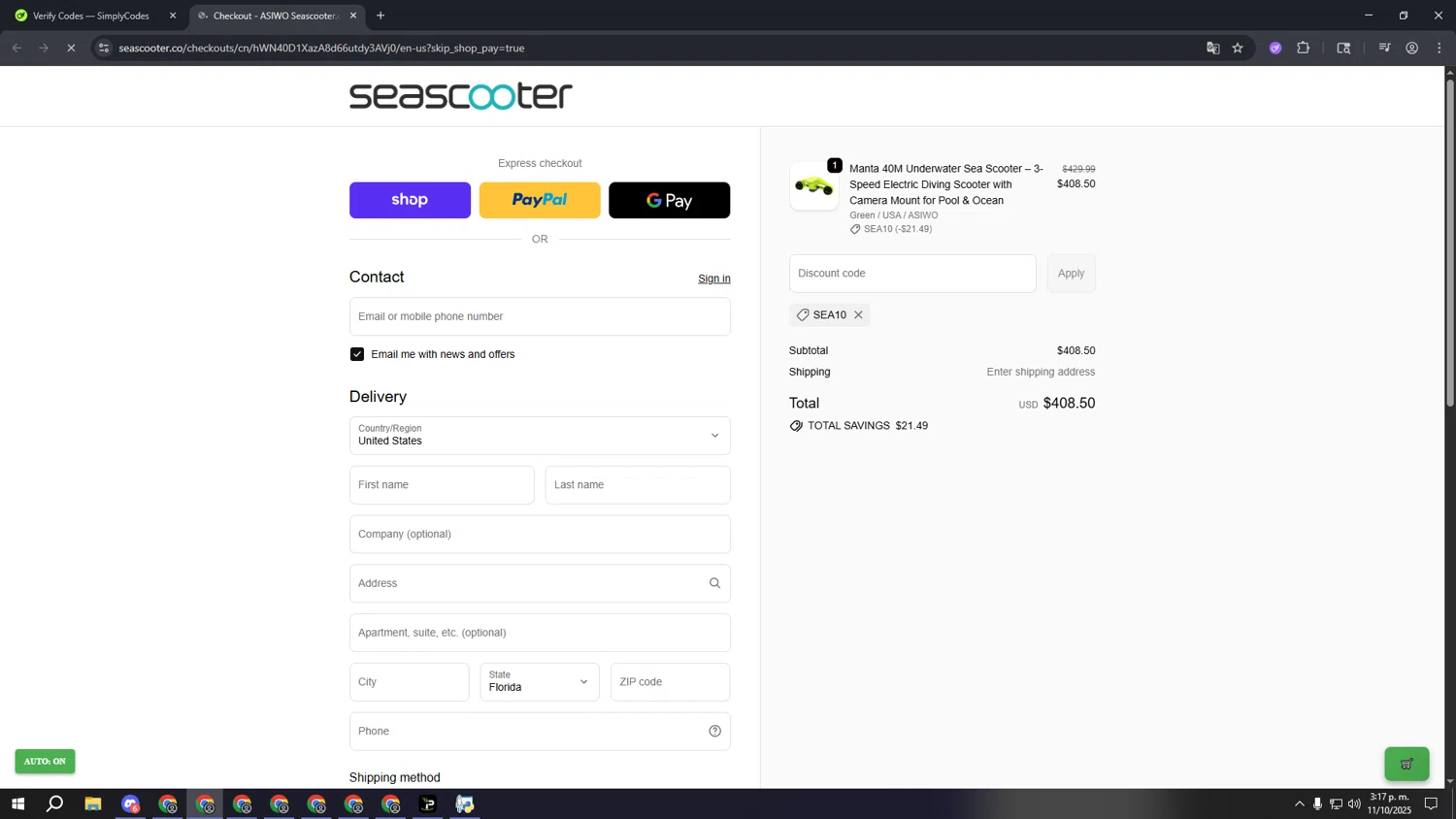This screenshot has width=1456, height=819.
Task: Pay with PayPal express checkout
Action: (540, 200)
